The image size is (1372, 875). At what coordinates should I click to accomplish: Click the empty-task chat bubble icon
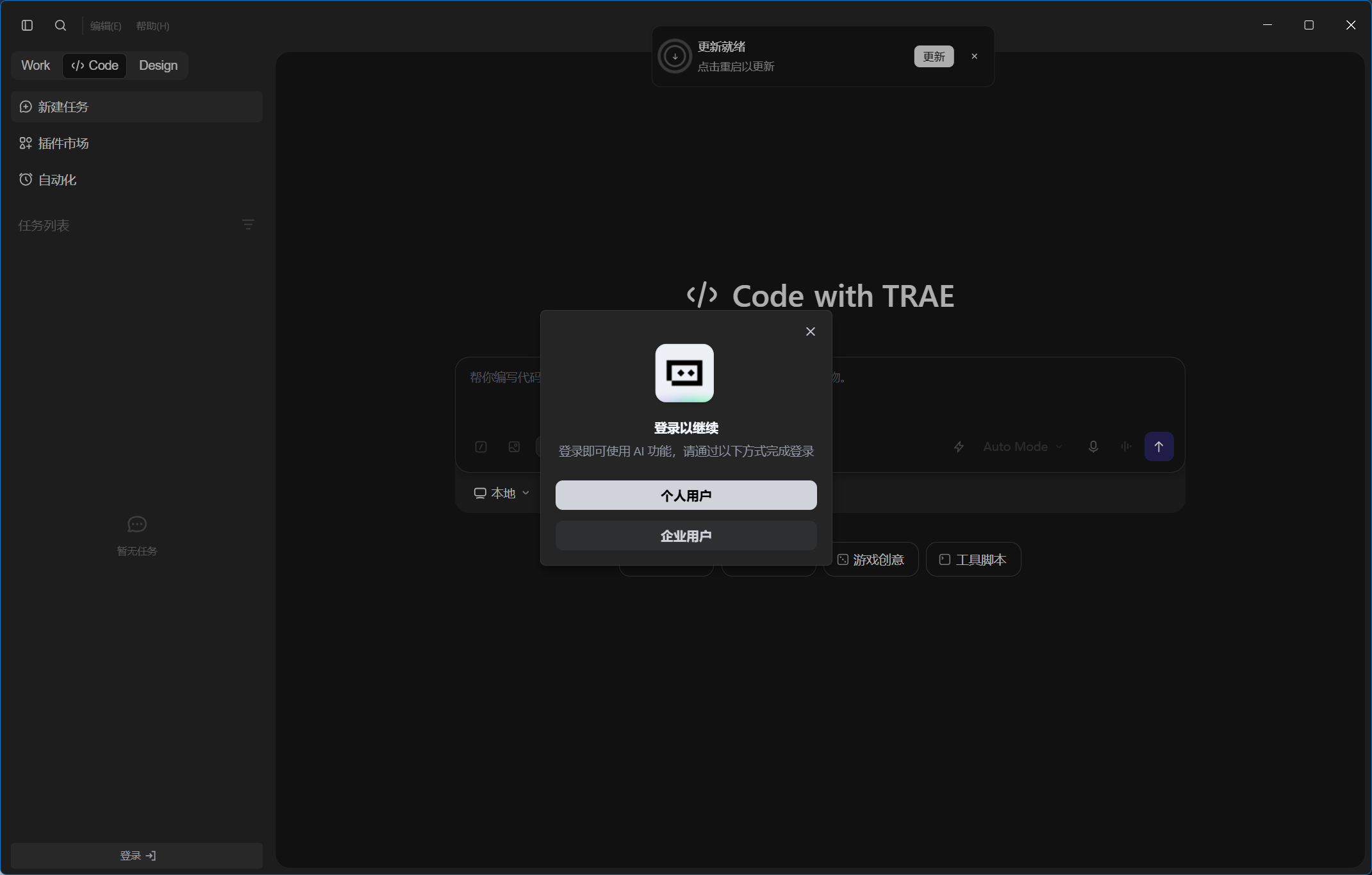137,525
